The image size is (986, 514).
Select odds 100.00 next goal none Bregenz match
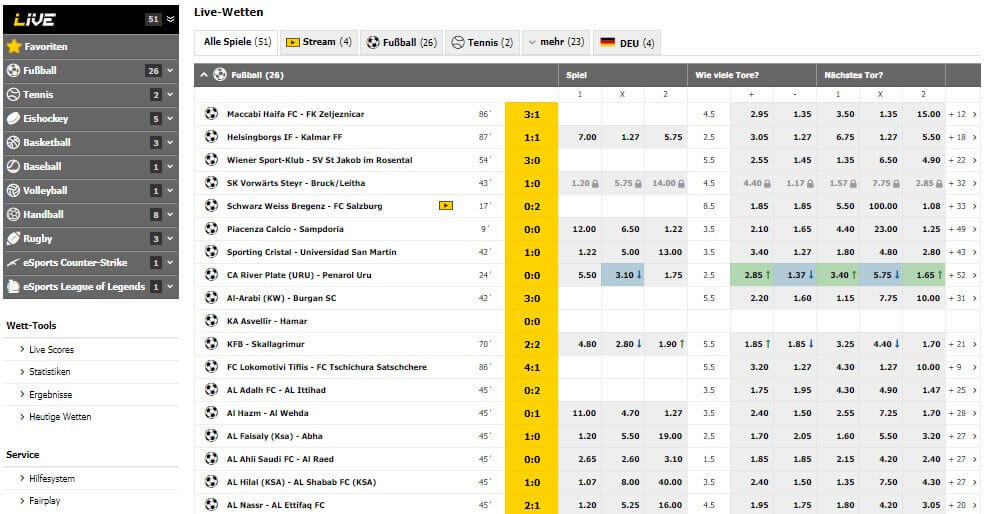pos(880,206)
